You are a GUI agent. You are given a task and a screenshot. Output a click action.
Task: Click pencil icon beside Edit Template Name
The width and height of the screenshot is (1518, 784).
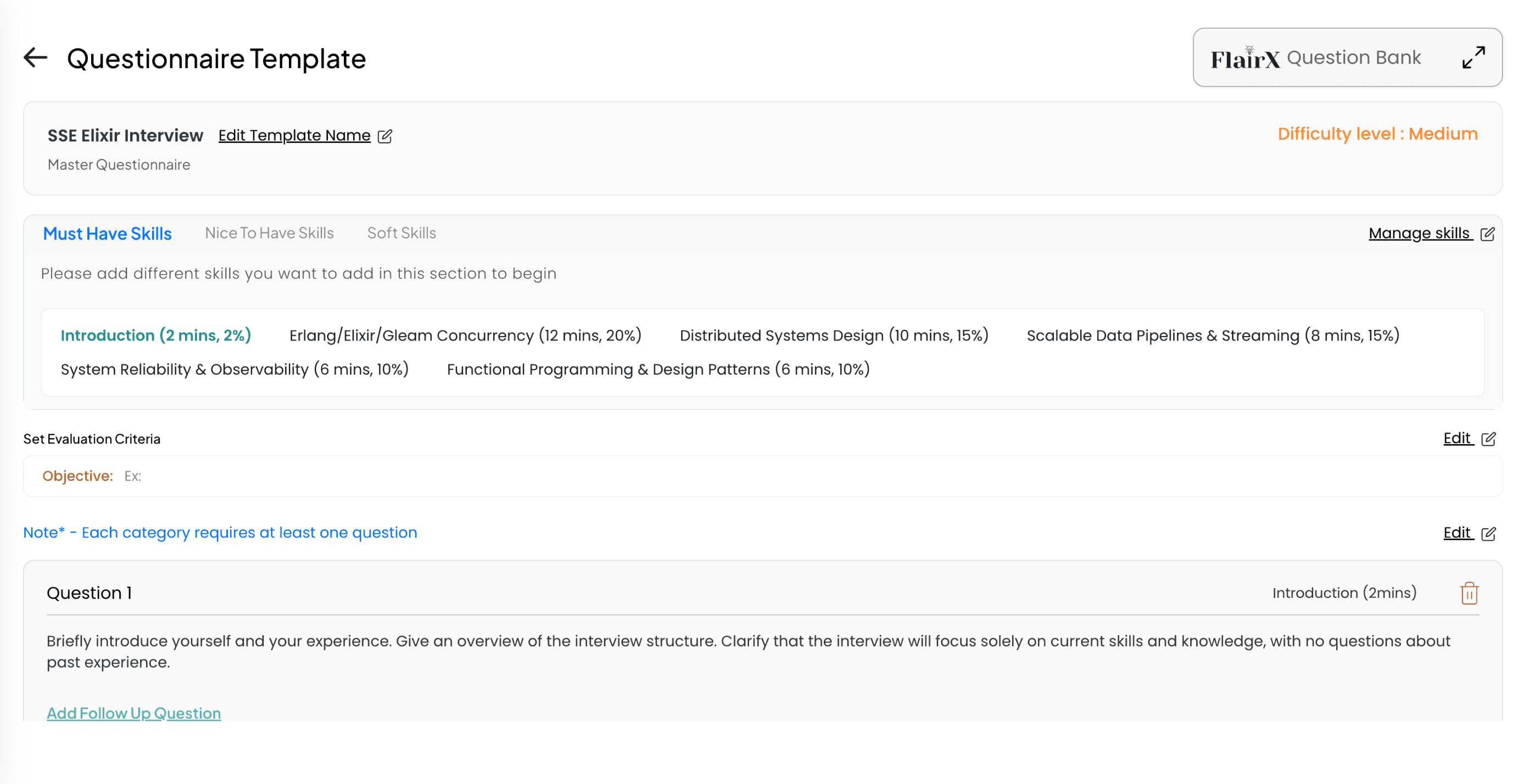coord(385,136)
